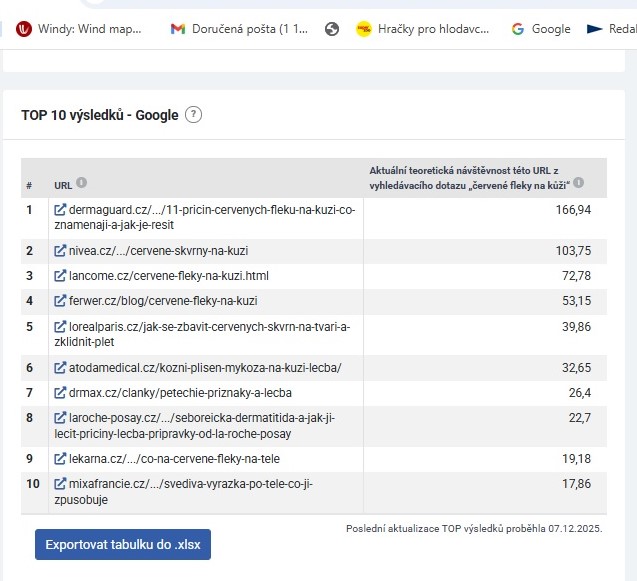Click the globe icon bookmark in bookmarks bar
Image resolution: width=637 pixels, height=581 pixels.
pyautogui.click(x=332, y=29)
